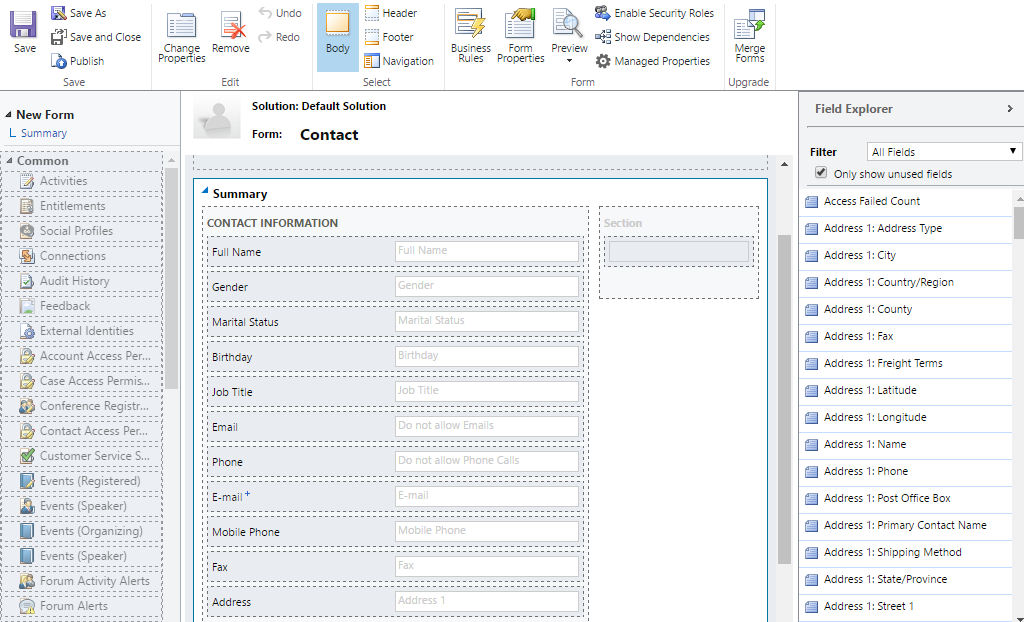The image size is (1024, 622).
Task: Open Business Rules
Action: 471,37
